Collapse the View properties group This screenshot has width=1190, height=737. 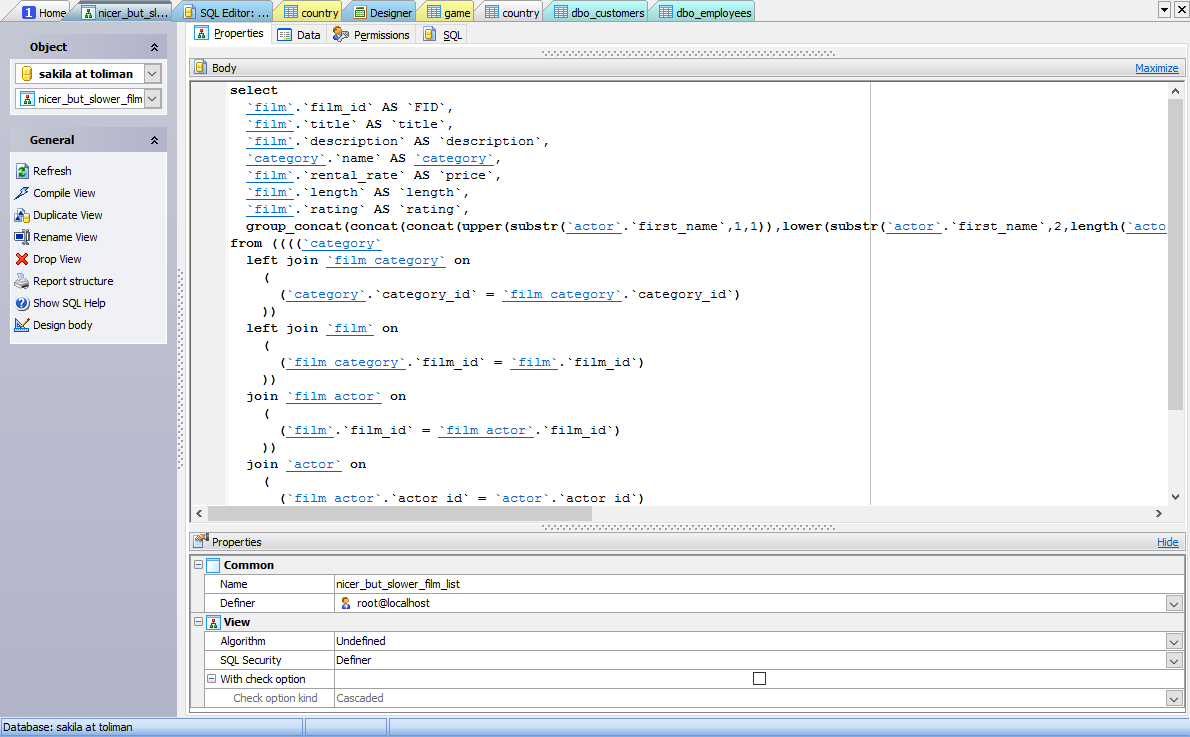tap(199, 622)
